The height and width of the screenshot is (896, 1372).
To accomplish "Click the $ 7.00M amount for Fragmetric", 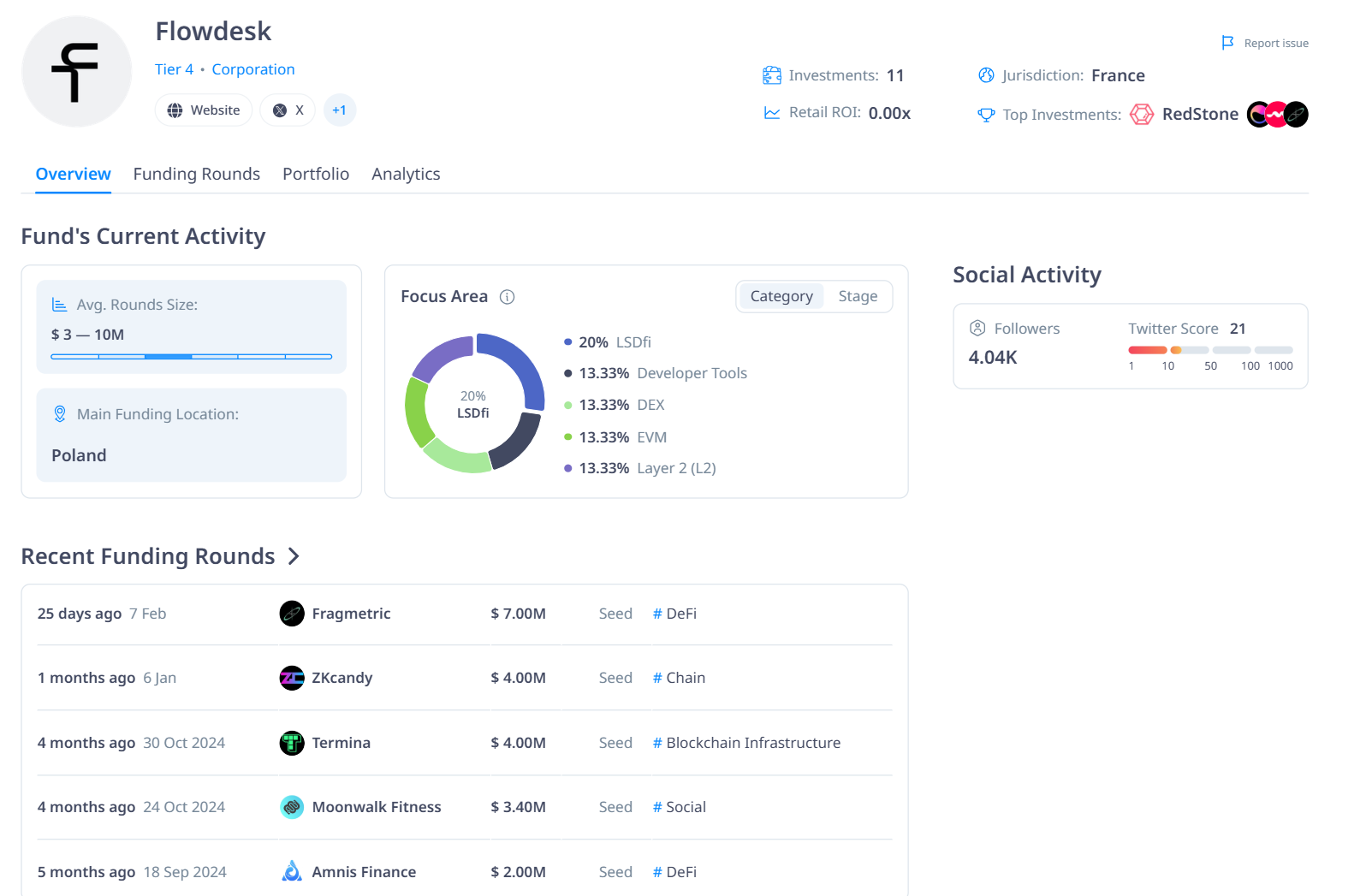I will click(518, 614).
